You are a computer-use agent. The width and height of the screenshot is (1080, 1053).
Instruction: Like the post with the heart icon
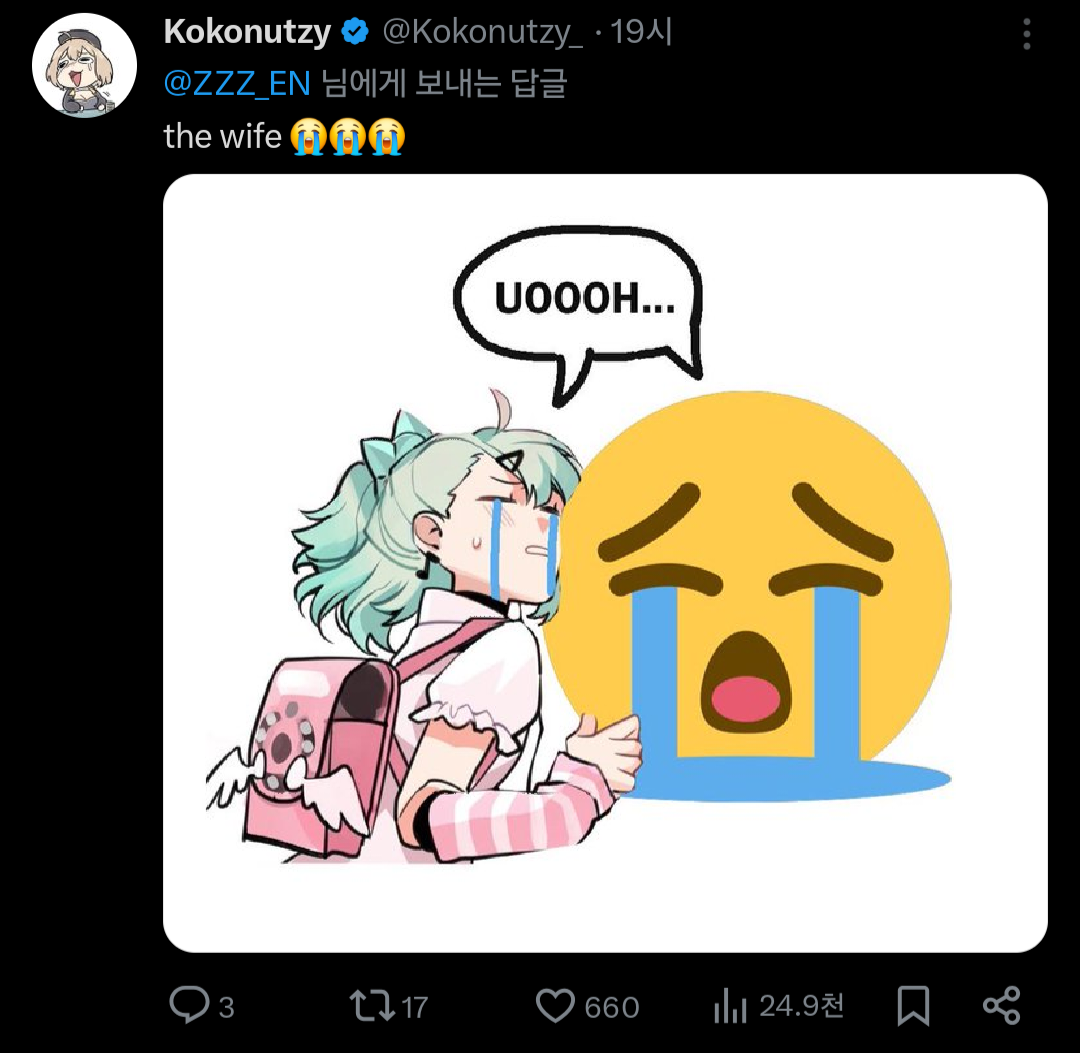click(555, 1005)
